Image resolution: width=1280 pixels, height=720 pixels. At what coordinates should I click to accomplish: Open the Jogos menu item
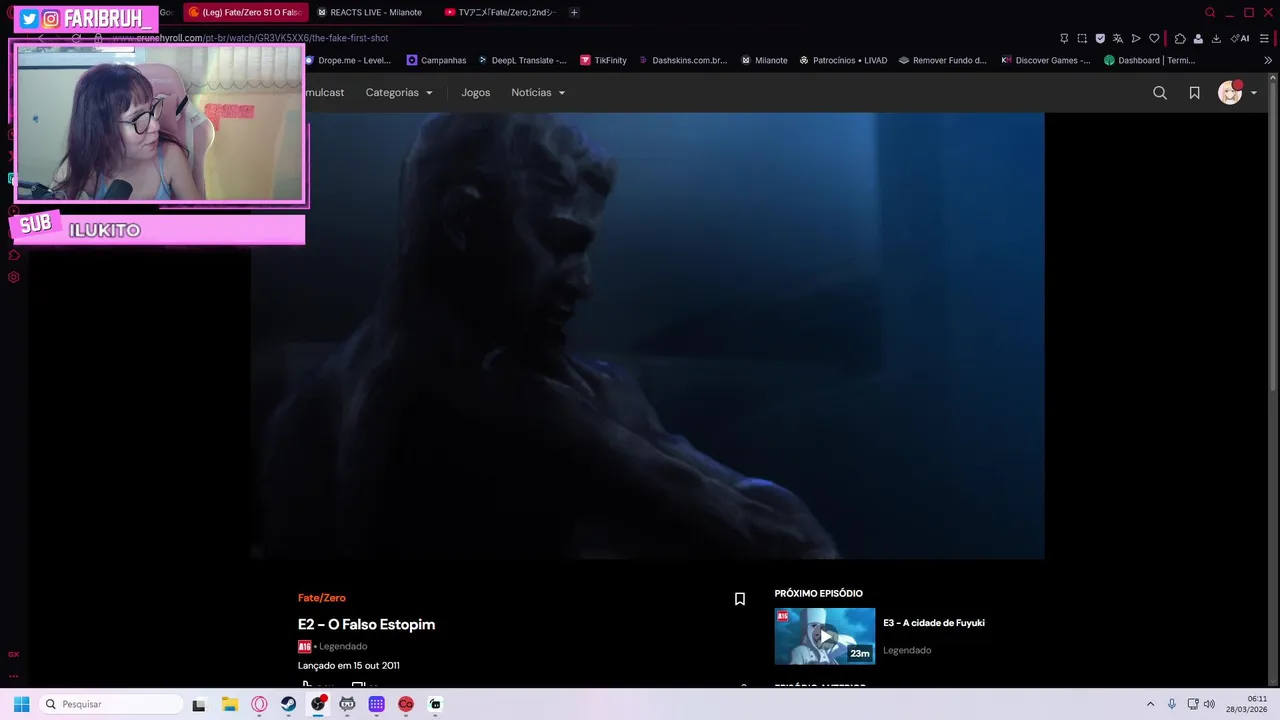point(476,92)
